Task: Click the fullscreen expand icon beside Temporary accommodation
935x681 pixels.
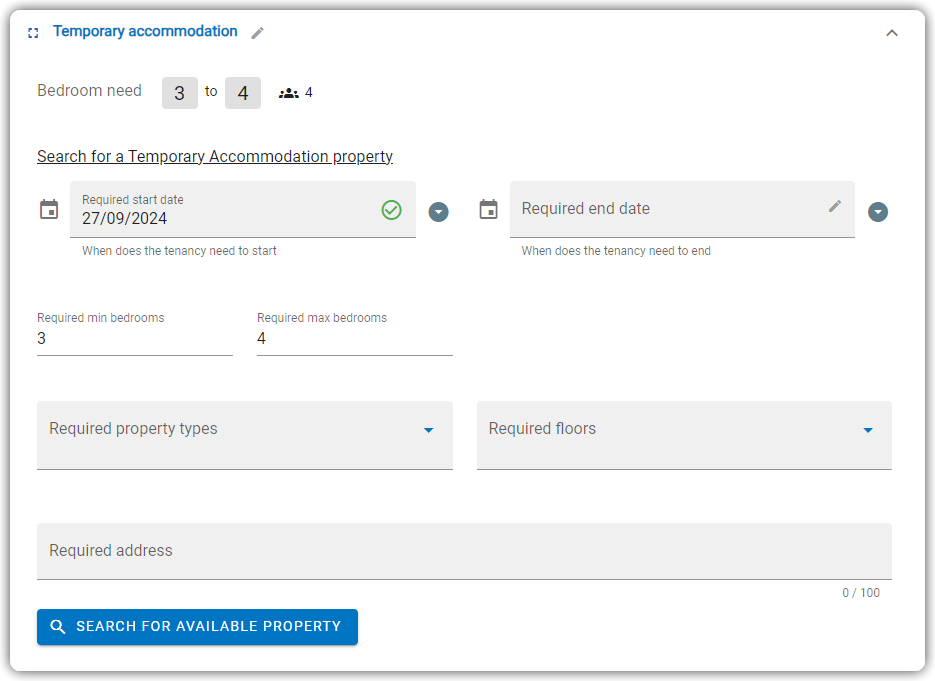Action: point(33,33)
